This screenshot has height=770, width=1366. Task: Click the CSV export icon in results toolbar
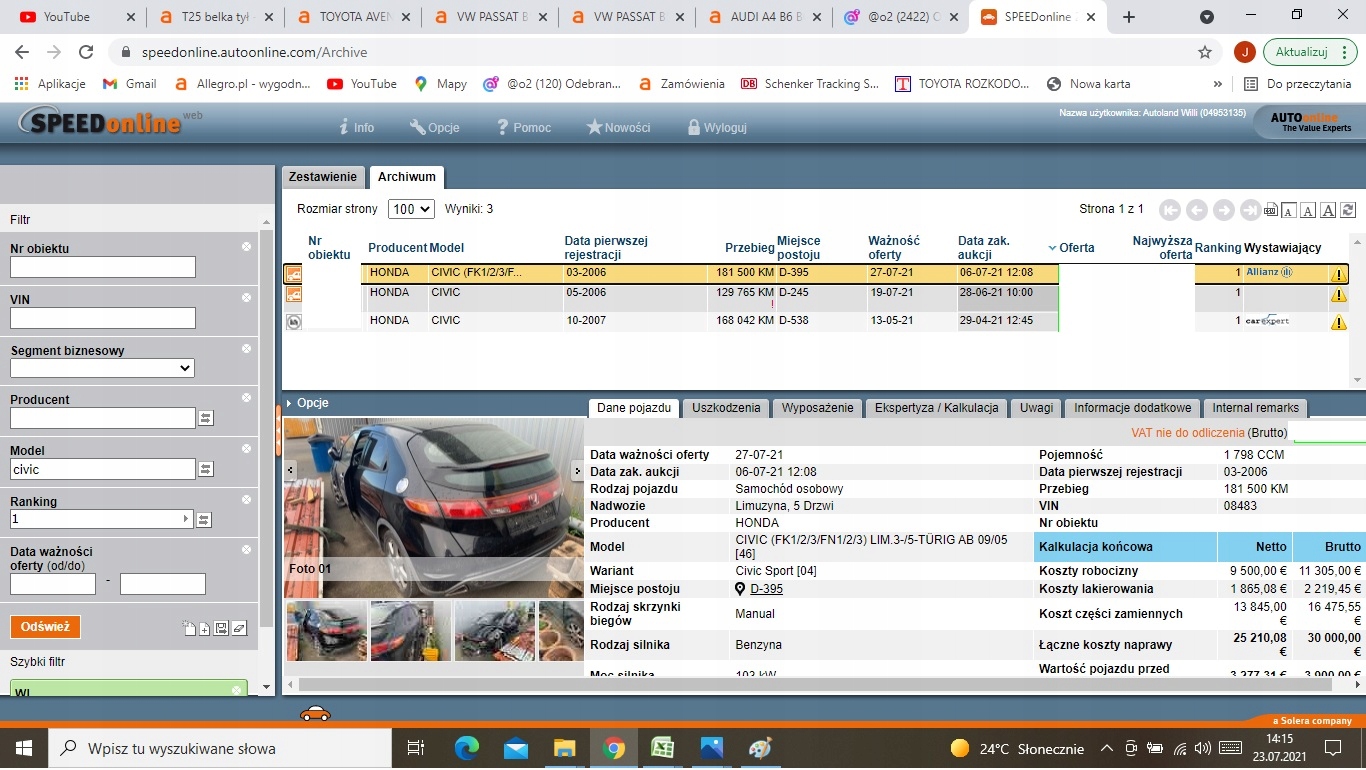[1271, 210]
